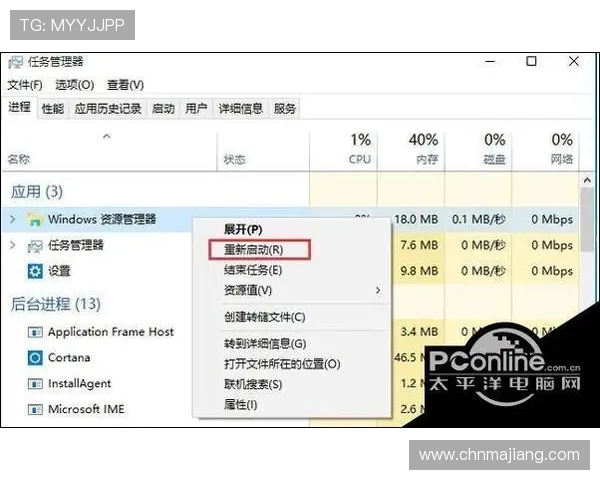600x480 pixels.
Task: Switch to the 详细信息 tab
Action: [x=241, y=109]
